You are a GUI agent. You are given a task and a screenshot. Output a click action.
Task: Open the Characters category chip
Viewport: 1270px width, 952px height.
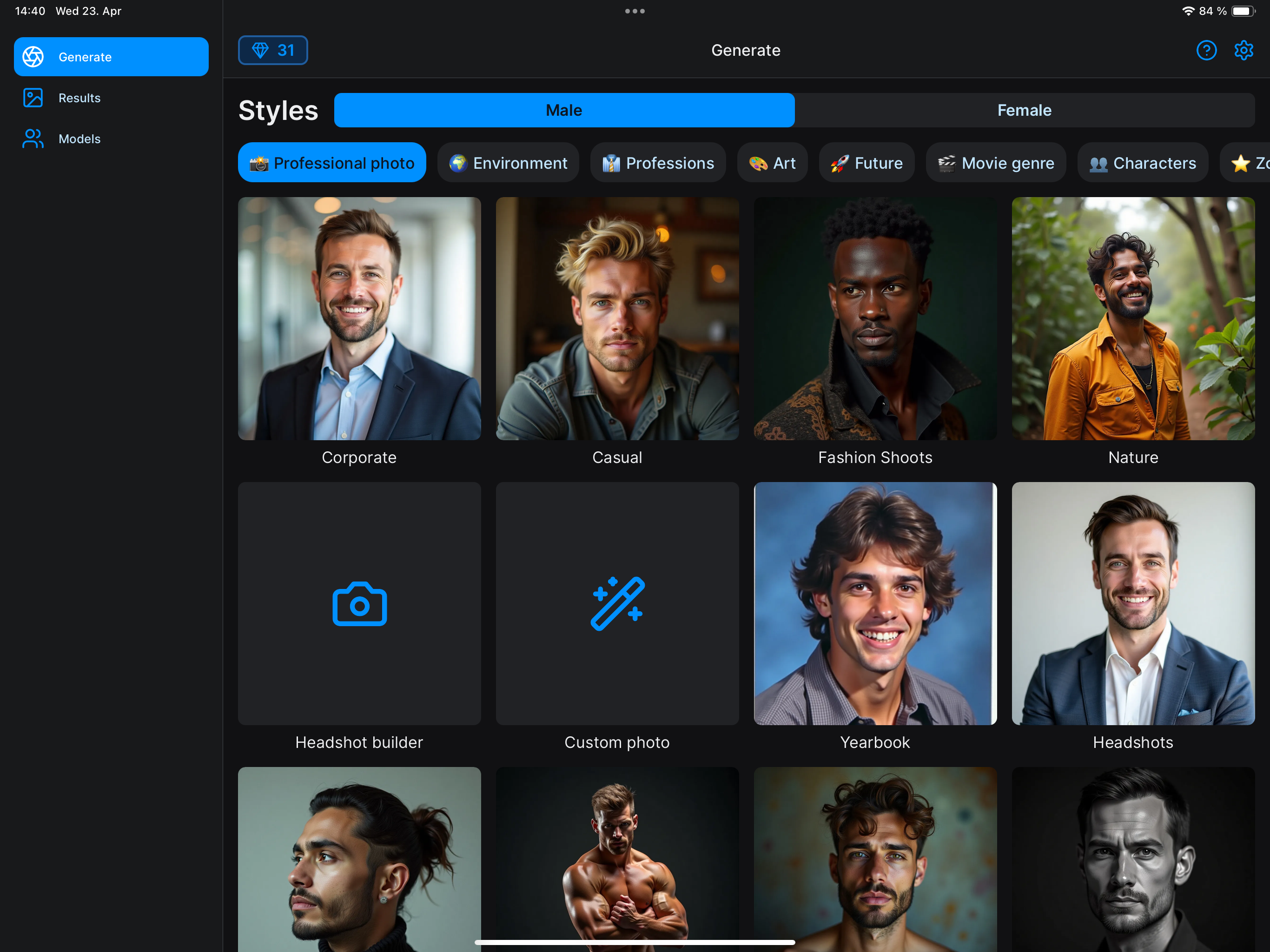(x=1143, y=163)
